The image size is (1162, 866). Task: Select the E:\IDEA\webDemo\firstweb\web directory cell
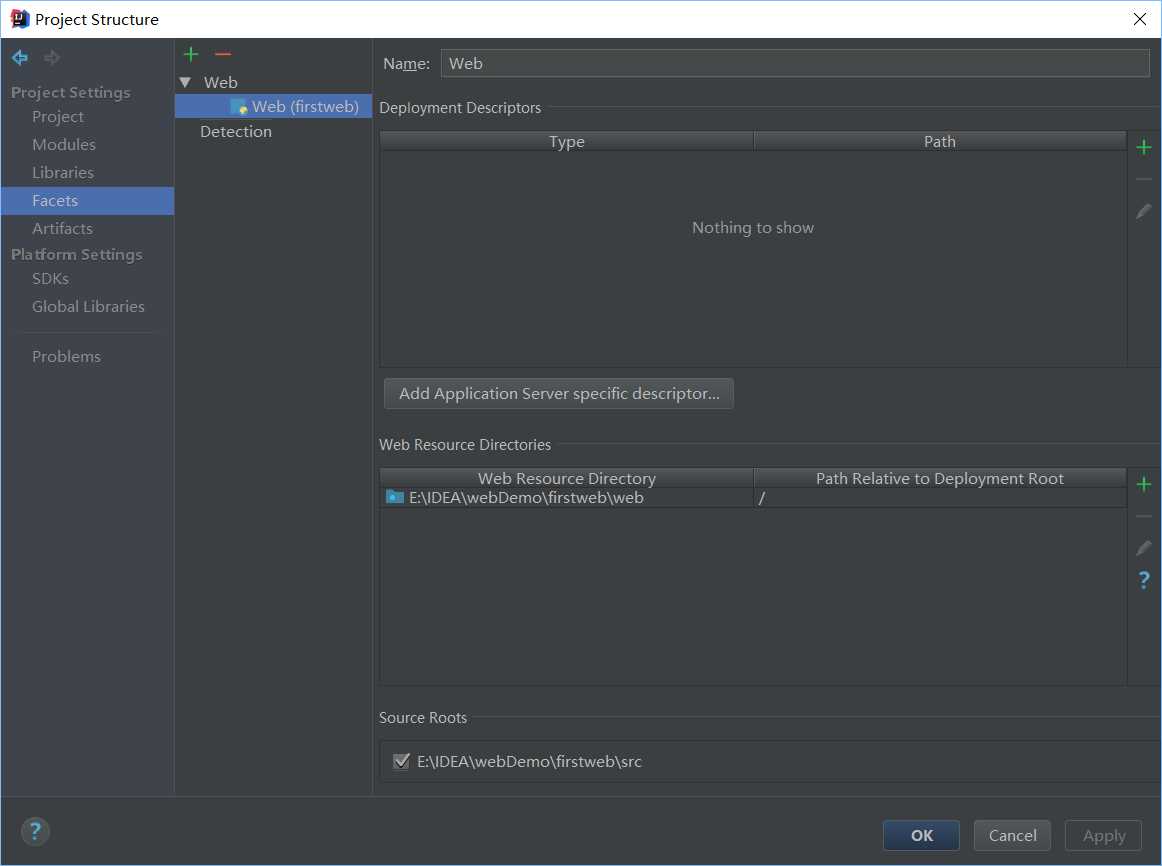pyautogui.click(x=567, y=498)
